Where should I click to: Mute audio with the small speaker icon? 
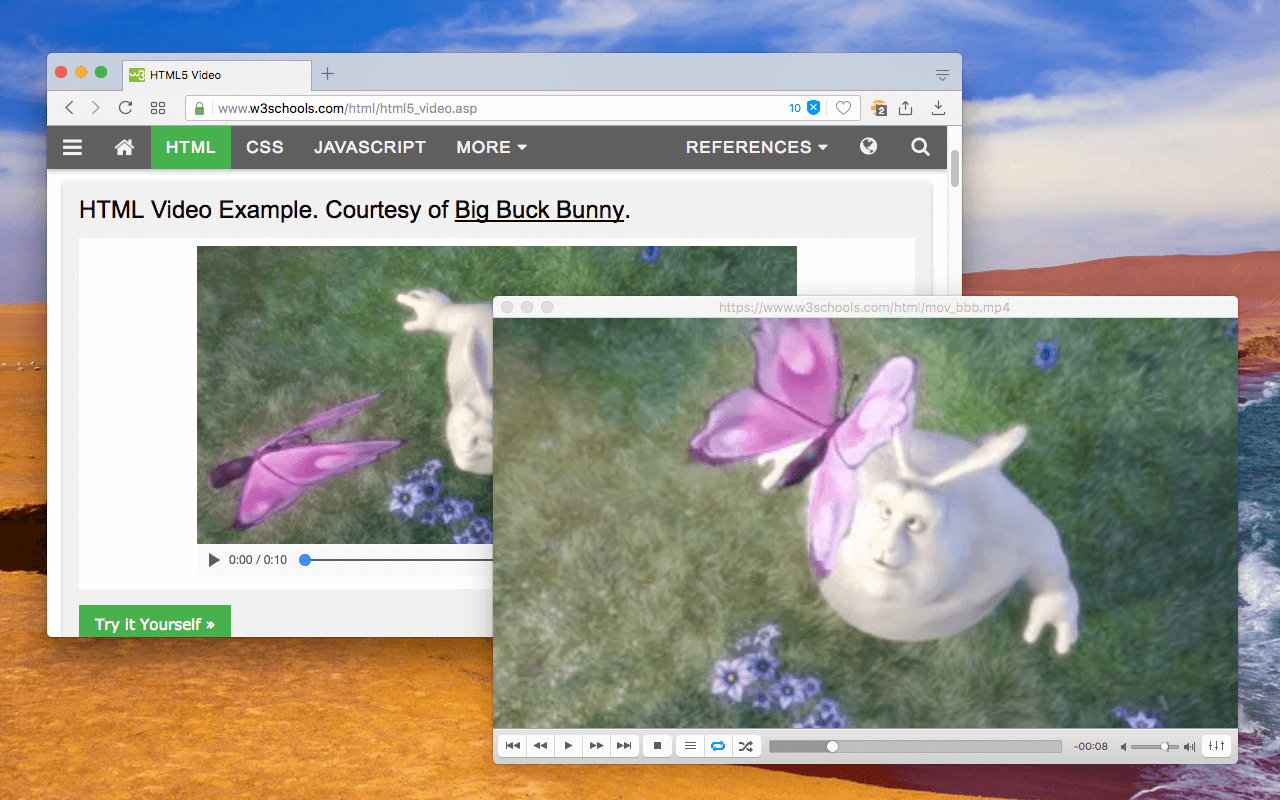1124,747
